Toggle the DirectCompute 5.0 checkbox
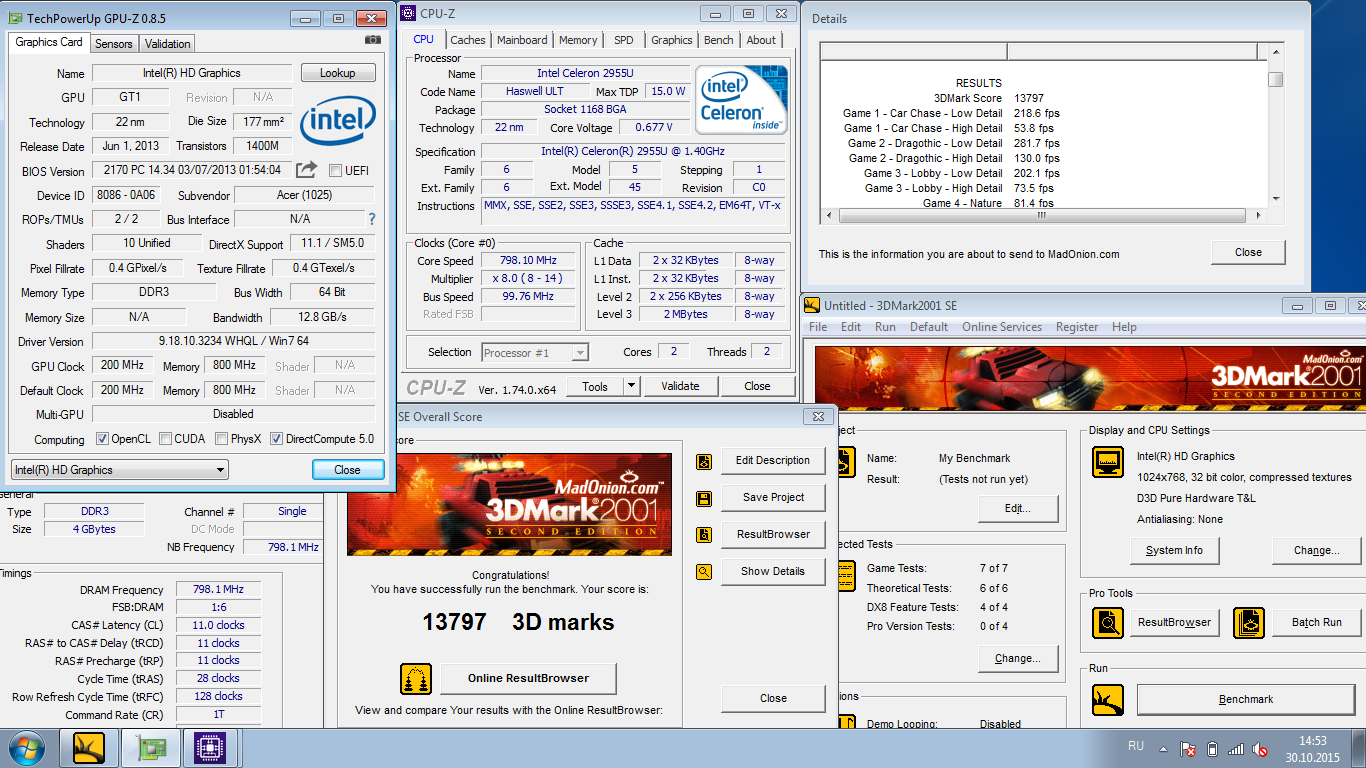This screenshot has width=1366, height=768. coord(276,439)
